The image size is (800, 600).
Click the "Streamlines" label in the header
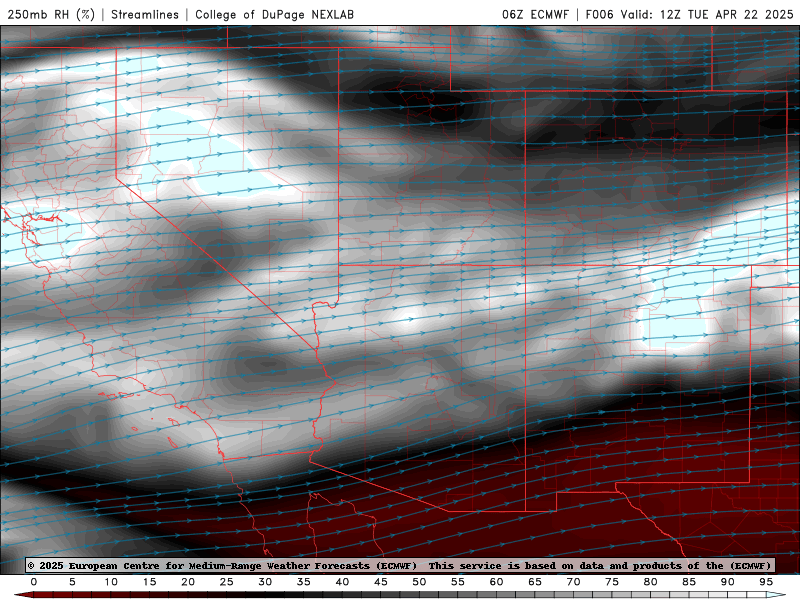point(145,14)
